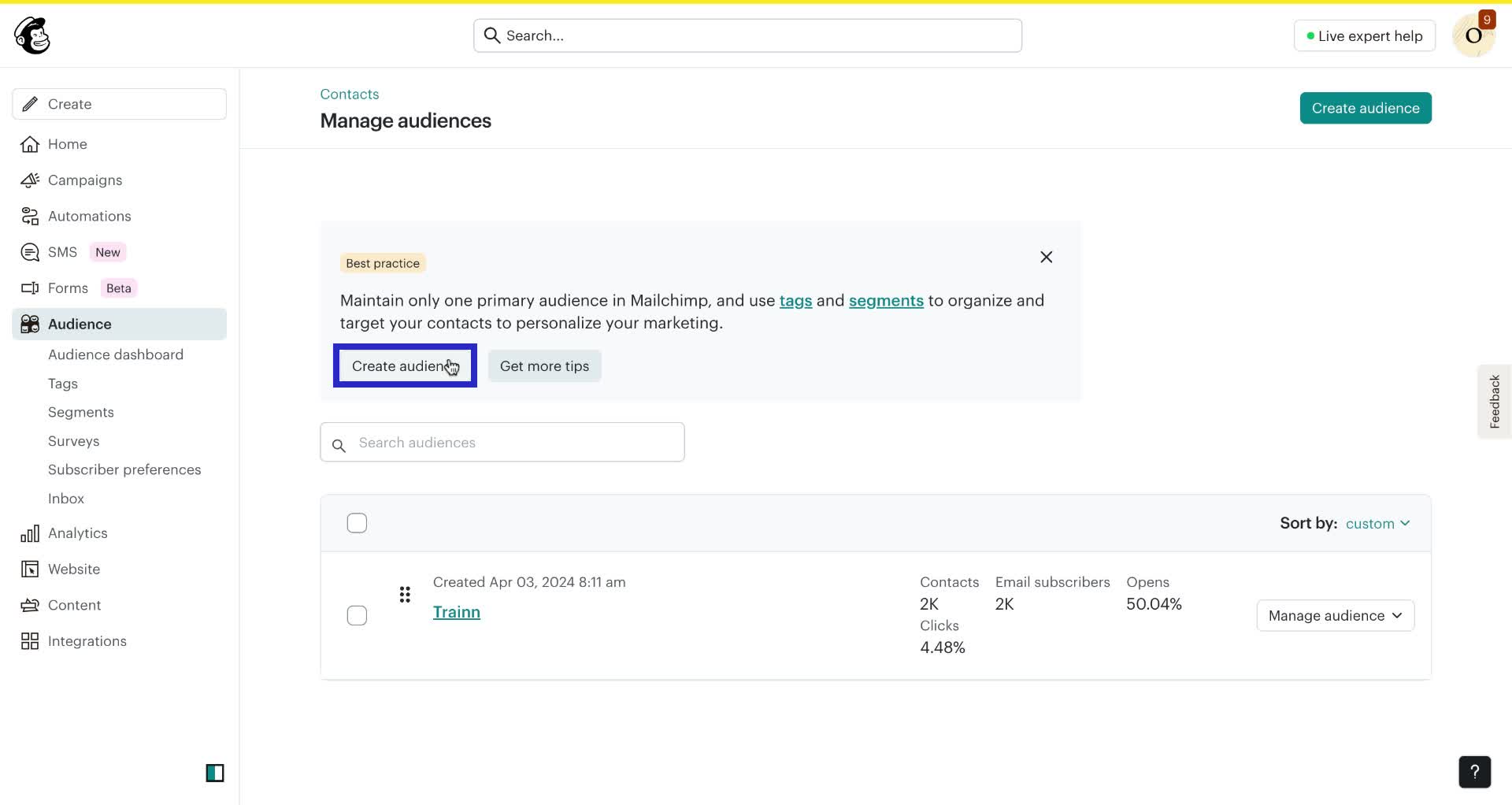Click the SMS icon marked New
Image resolution: width=1512 pixels, height=805 pixels.
(x=29, y=251)
